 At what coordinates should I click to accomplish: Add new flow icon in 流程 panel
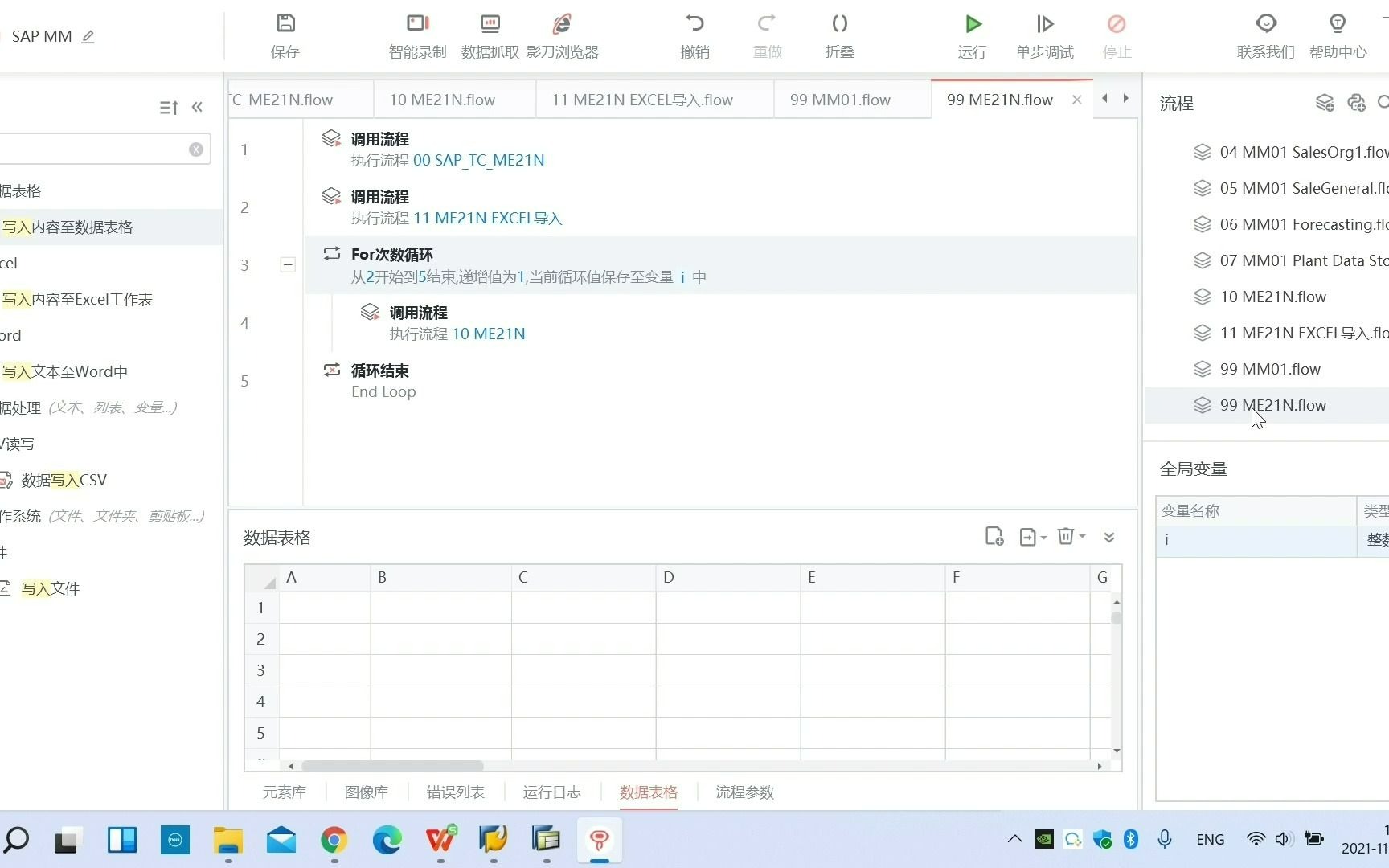pyautogui.click(x=1325, y=103)
